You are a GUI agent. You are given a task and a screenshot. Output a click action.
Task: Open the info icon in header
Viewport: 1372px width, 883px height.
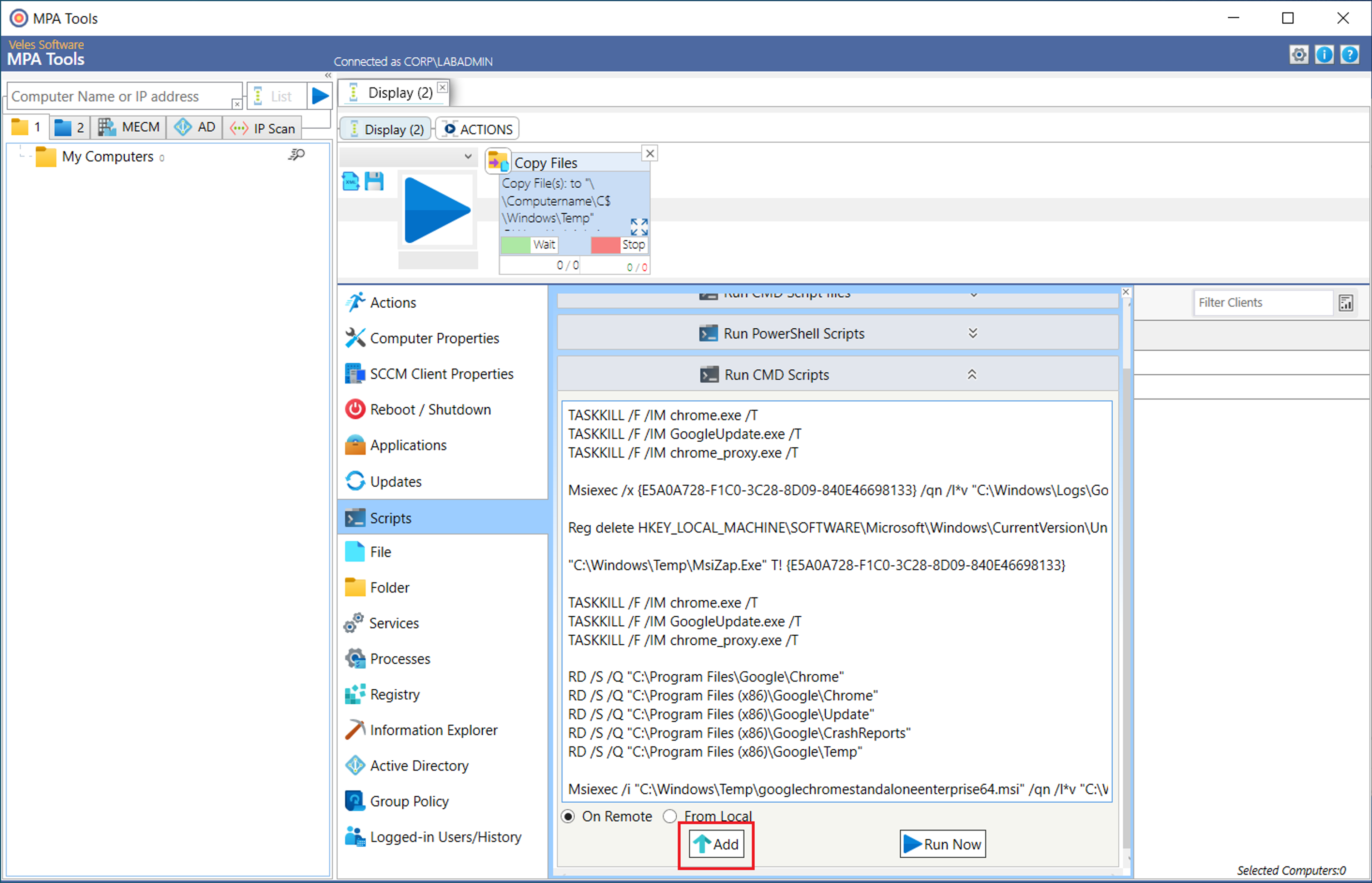pos(1324,54)
